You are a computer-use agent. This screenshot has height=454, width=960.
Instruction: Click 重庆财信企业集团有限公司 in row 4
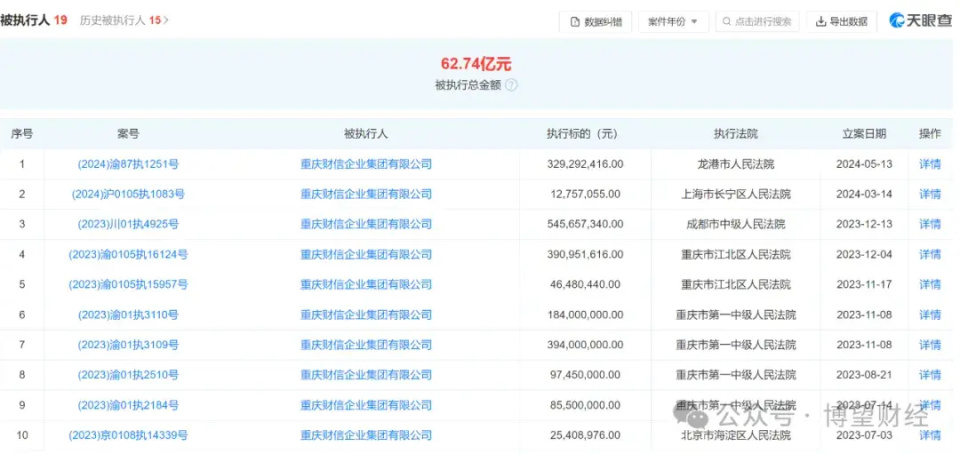tap(366, 254)
